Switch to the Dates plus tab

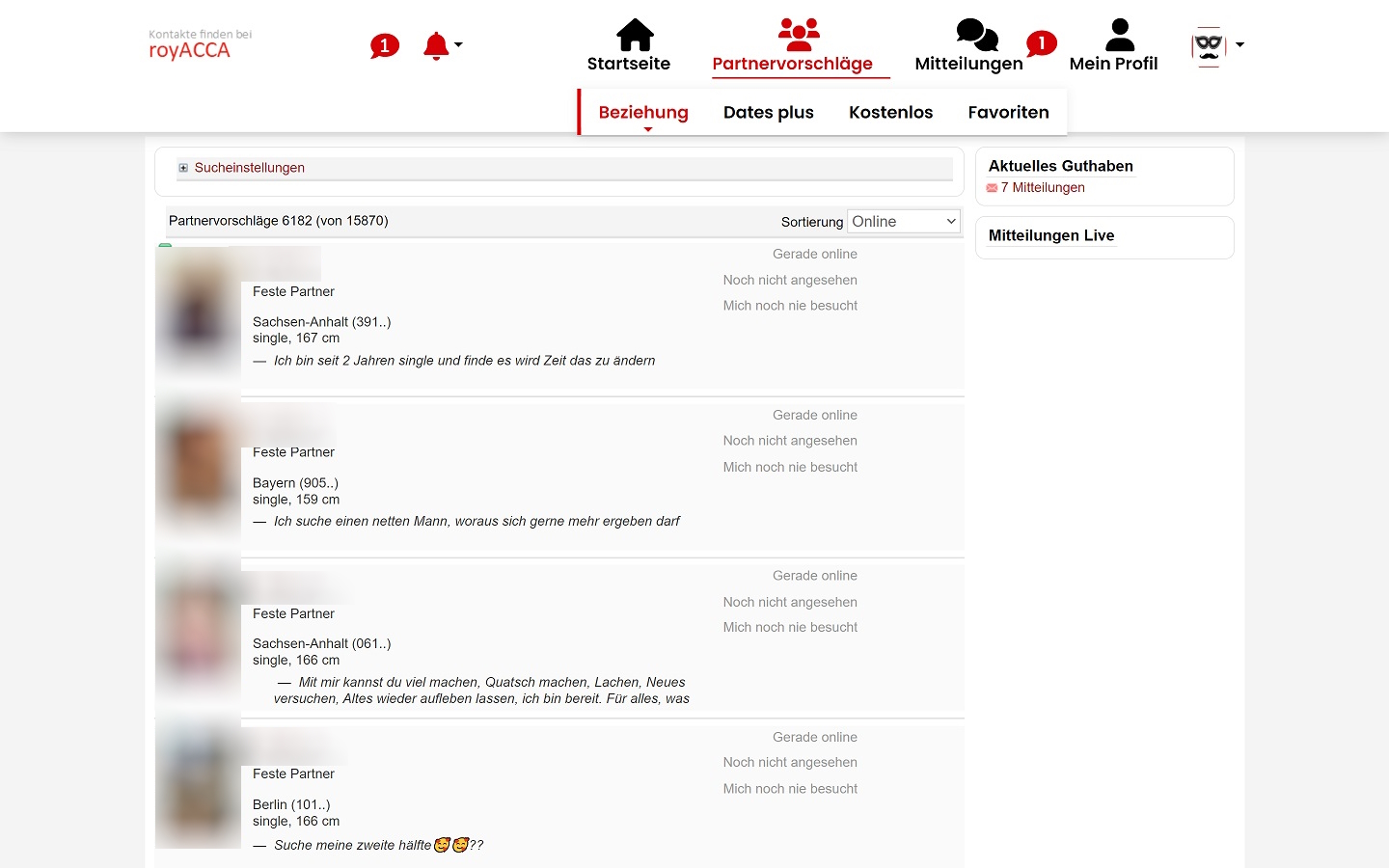(x=768, y=112)
